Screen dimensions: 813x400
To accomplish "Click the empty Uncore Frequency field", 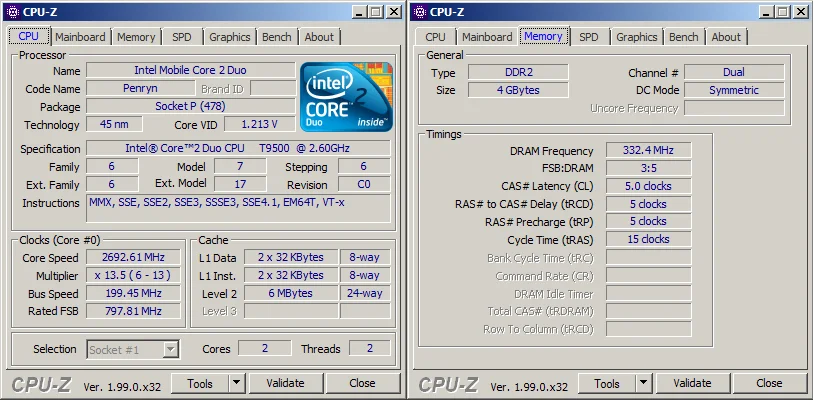I will tap(734, 108).
